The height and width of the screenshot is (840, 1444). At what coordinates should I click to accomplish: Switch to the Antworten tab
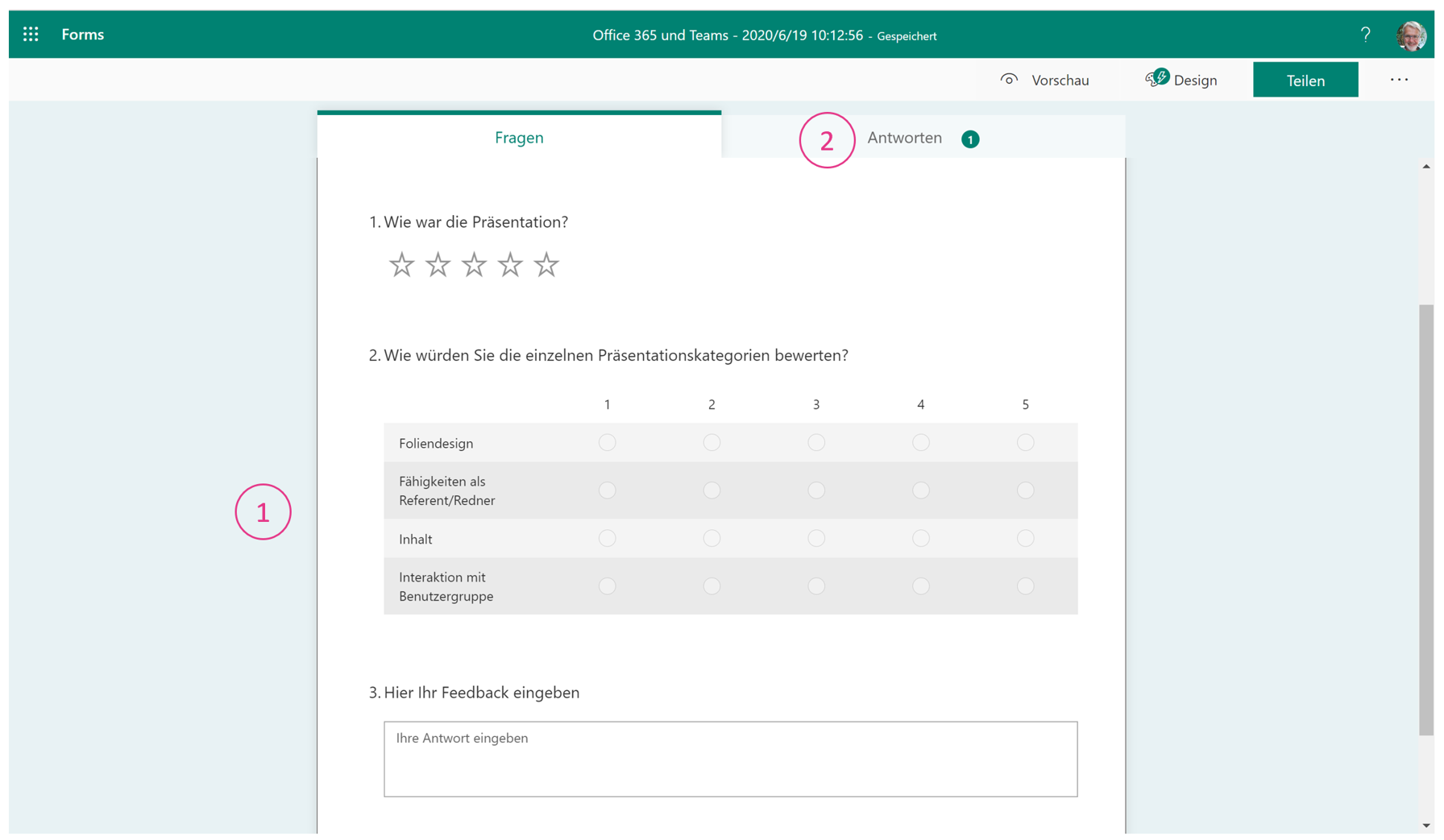click(x=904, y=138)
